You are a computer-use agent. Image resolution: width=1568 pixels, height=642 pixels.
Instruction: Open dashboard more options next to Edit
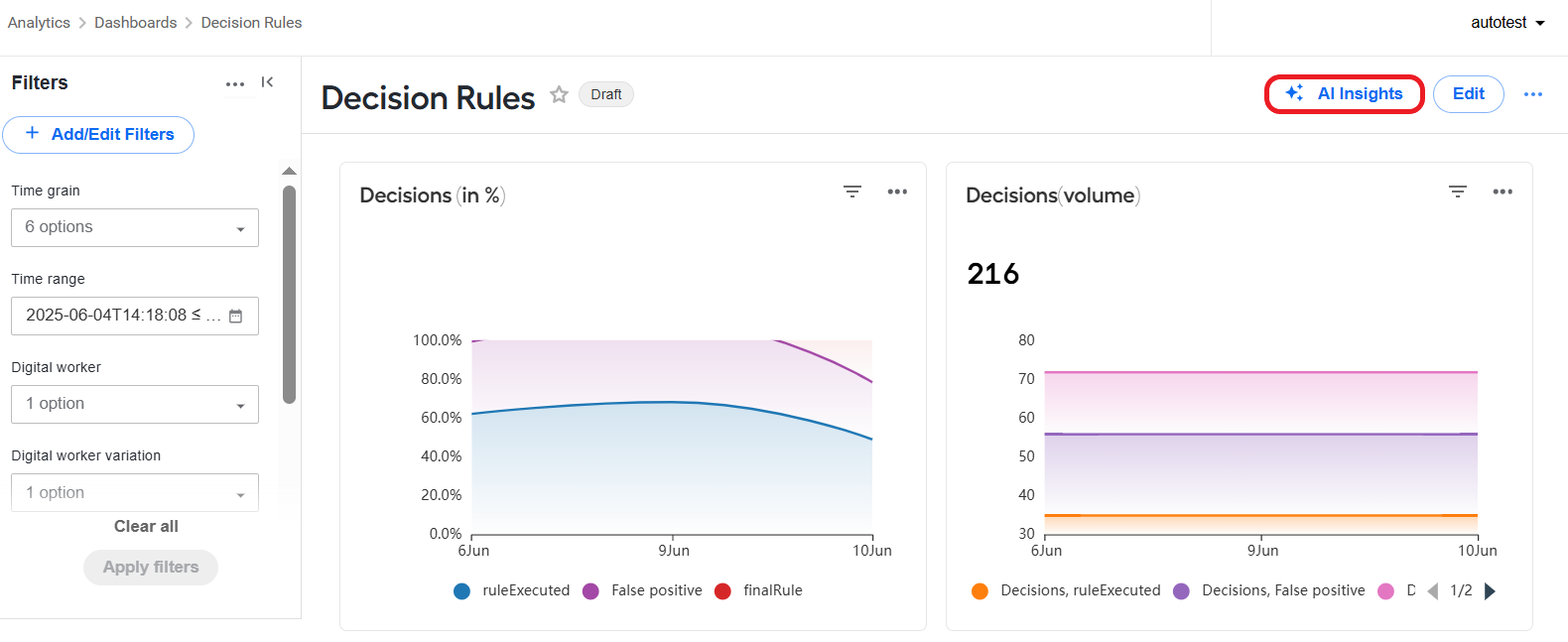(1533, 94)
